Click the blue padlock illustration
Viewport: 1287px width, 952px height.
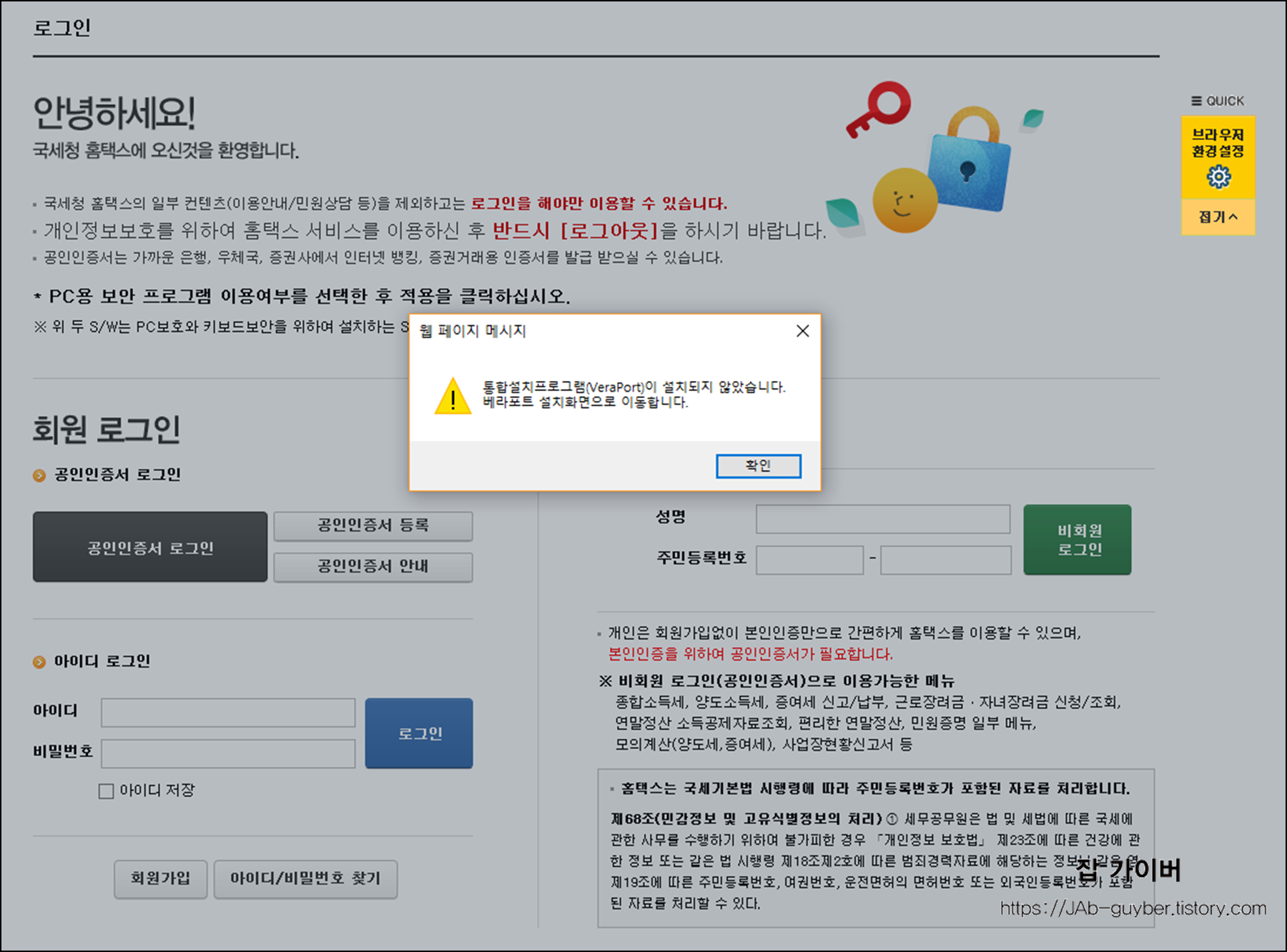tap(969, 160)
